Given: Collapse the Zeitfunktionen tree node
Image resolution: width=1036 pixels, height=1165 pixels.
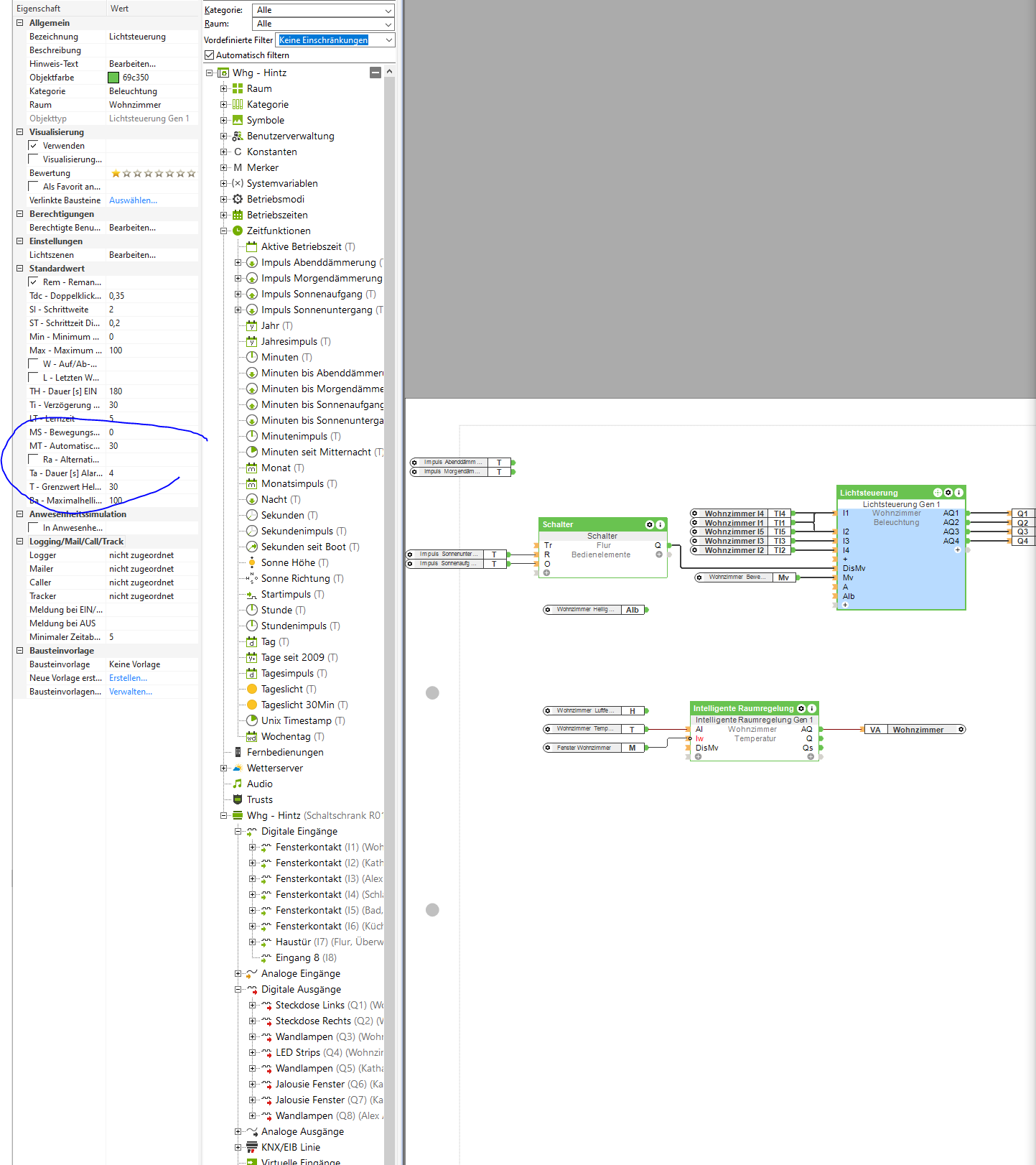Looking at the screenshot, I should 224,231.
